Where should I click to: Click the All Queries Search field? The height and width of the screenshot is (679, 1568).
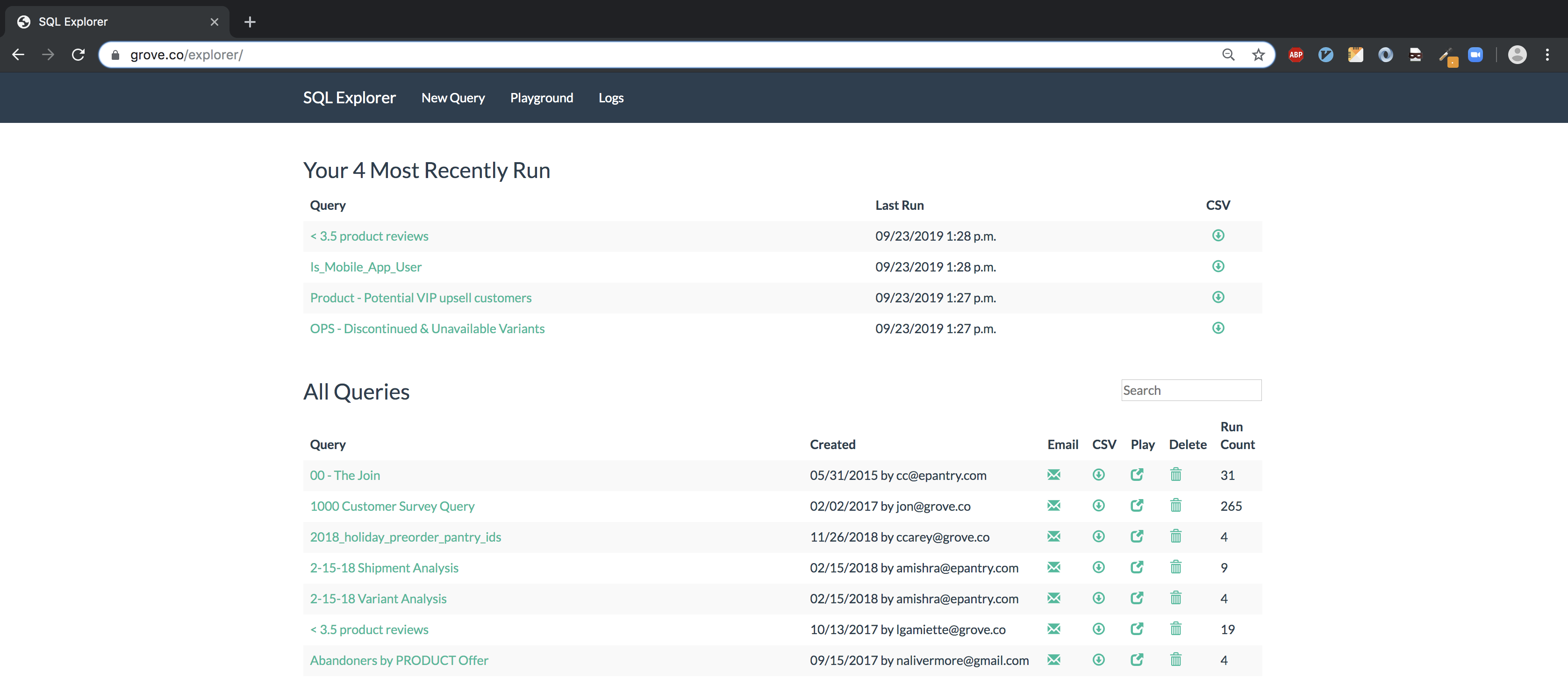pyautogui.click(x=1191, y=391)
